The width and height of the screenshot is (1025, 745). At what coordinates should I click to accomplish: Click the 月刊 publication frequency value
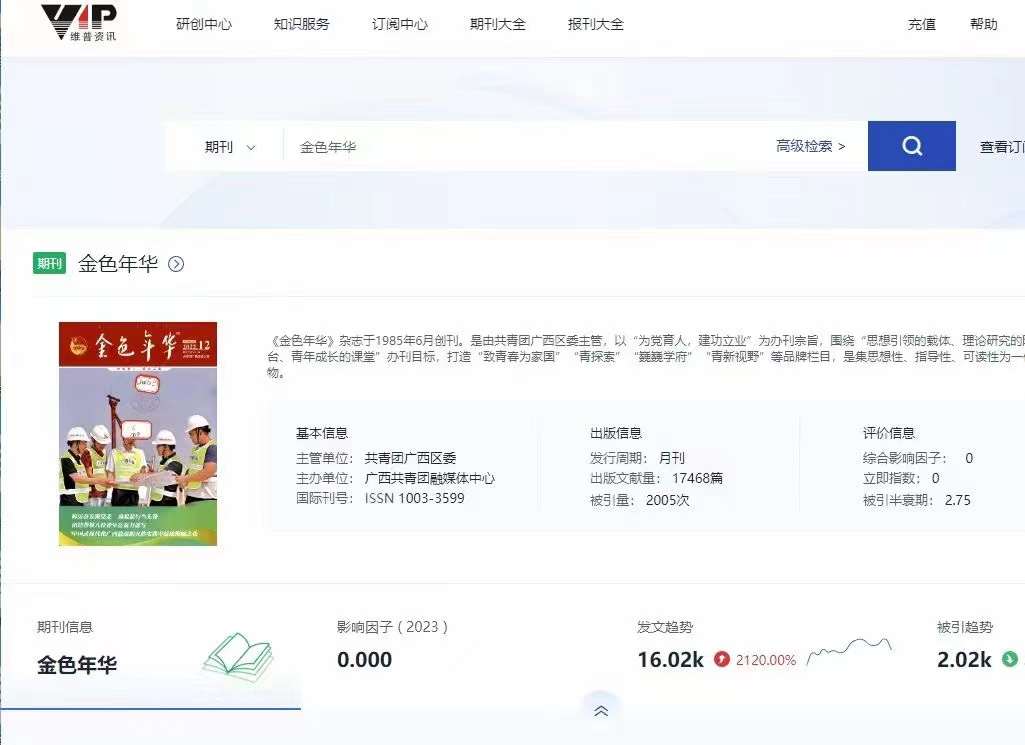click(x=672, y=458)
